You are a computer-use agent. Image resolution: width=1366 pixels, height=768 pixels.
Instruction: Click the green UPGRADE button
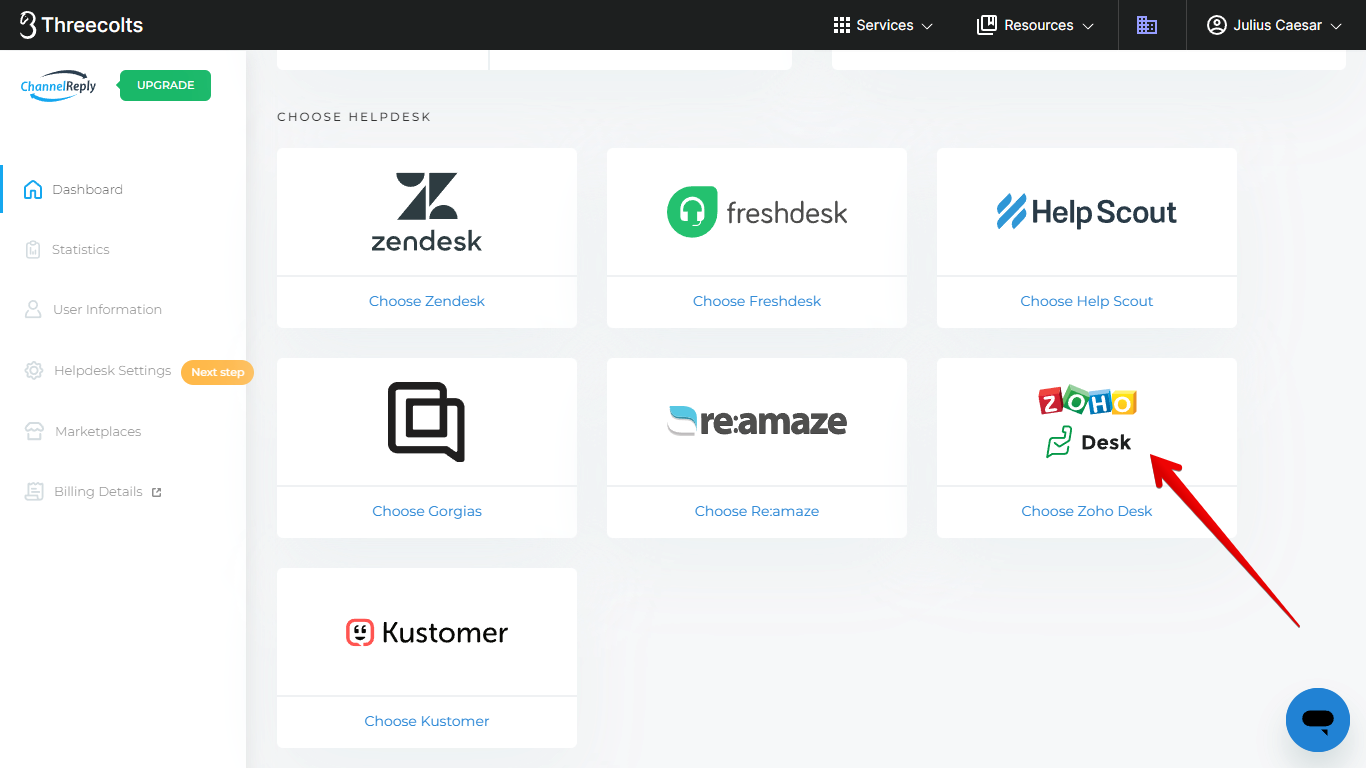click(x=165, y=85)
